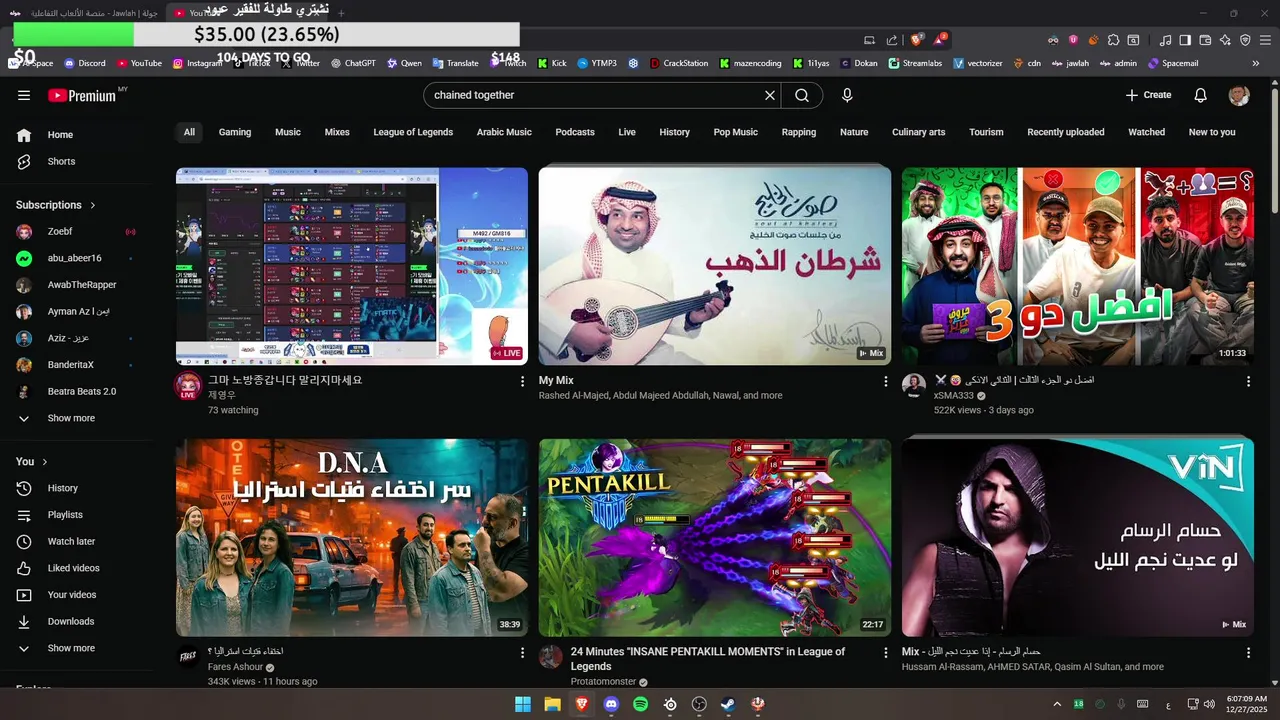Open the Subscriptions section heading chevron
Viewport: 1280px width, 720px height.
pyautogui.click(x=93, y=205)
